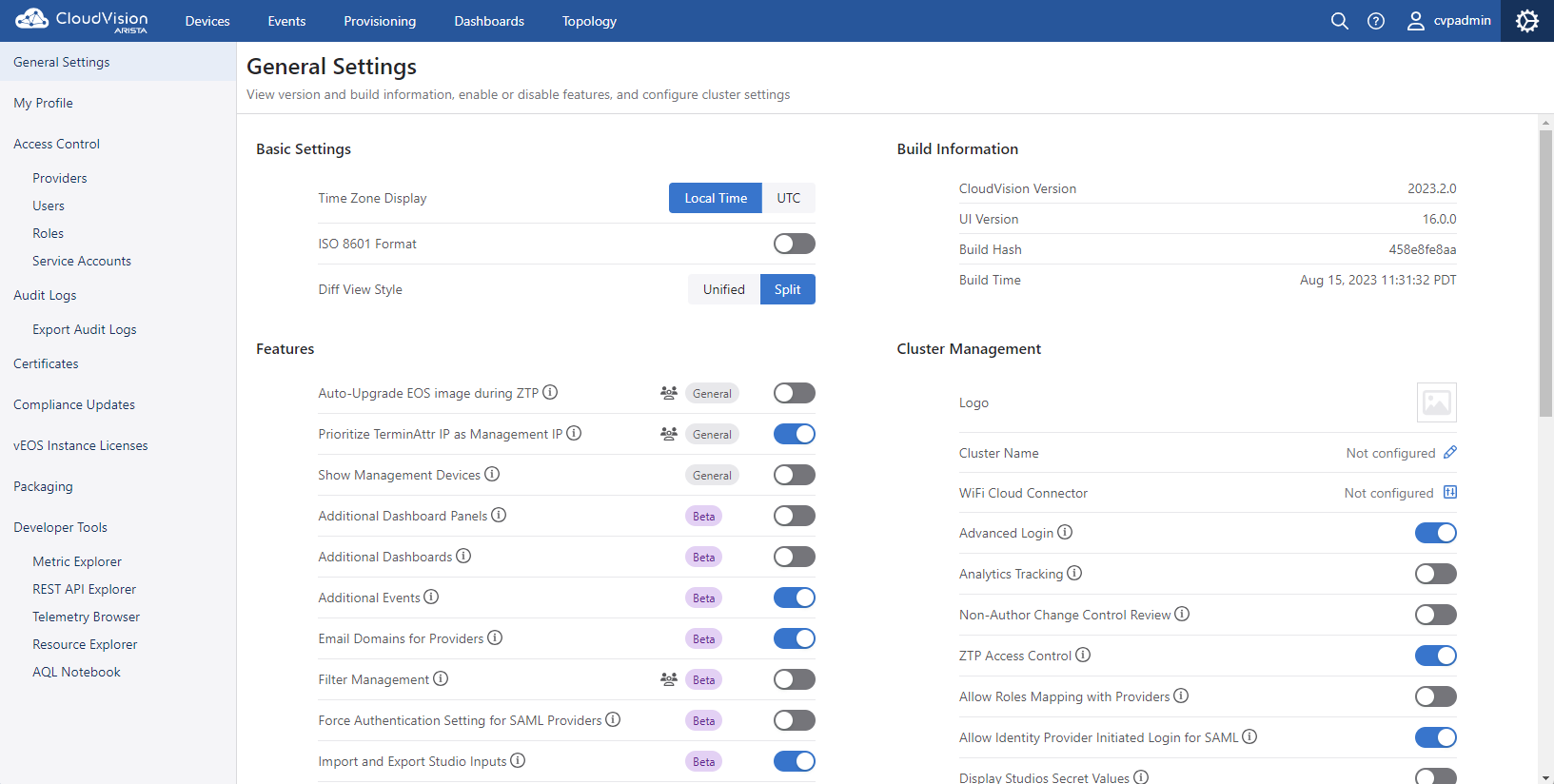Show info for ZTP Access Control

[x=1083, y=655]
